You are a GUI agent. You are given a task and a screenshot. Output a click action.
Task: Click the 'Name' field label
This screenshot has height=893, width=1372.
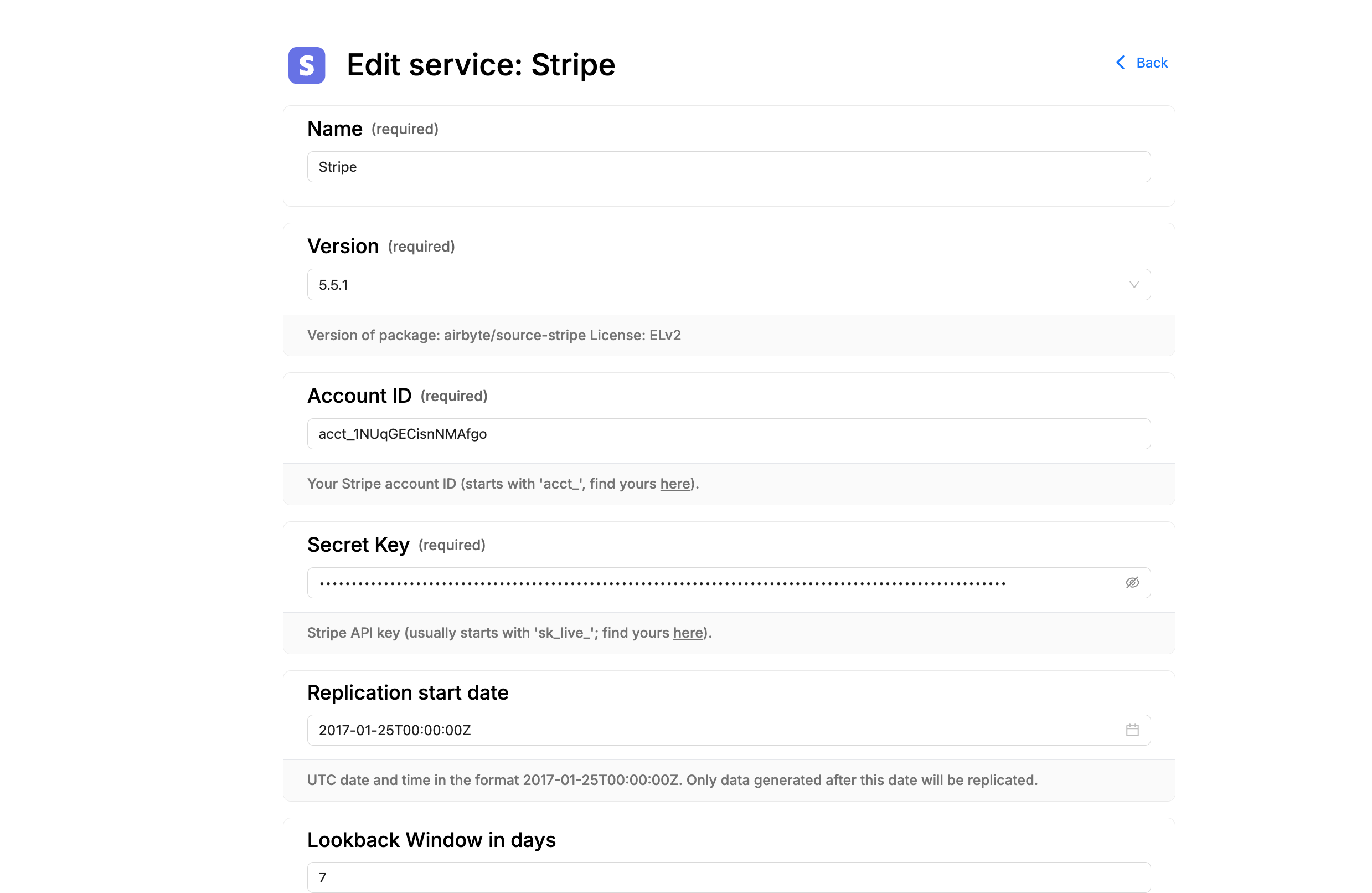(x=335, y=129)
